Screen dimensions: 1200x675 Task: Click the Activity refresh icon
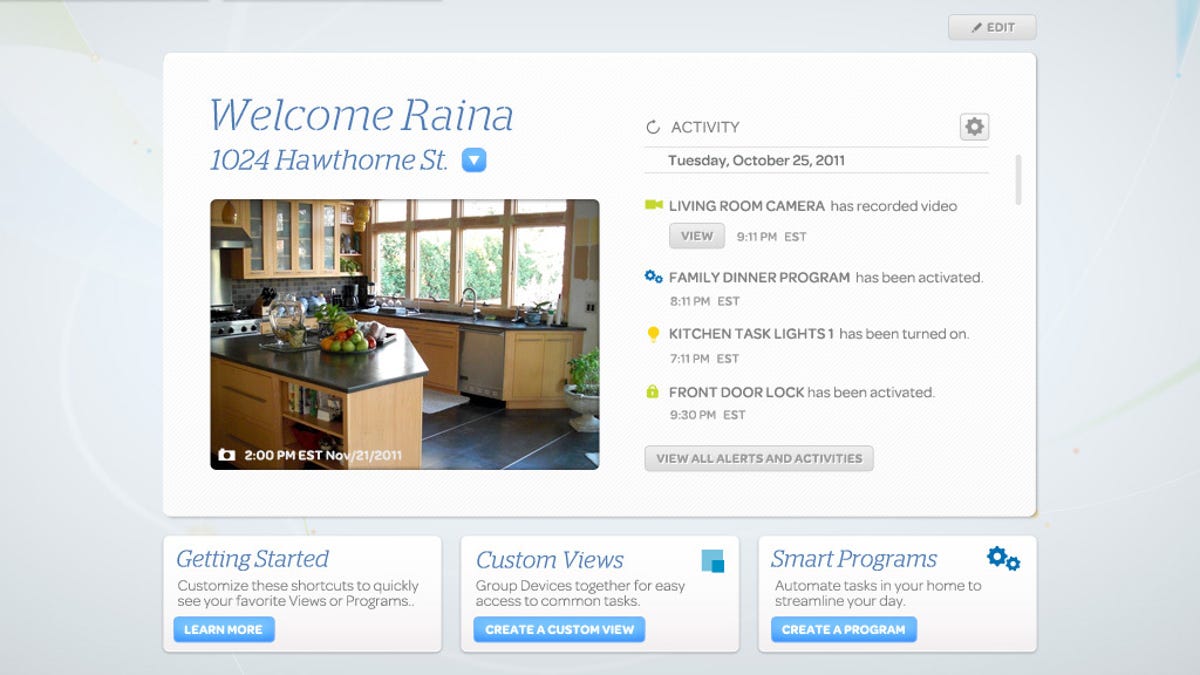[x=653, y=127]
